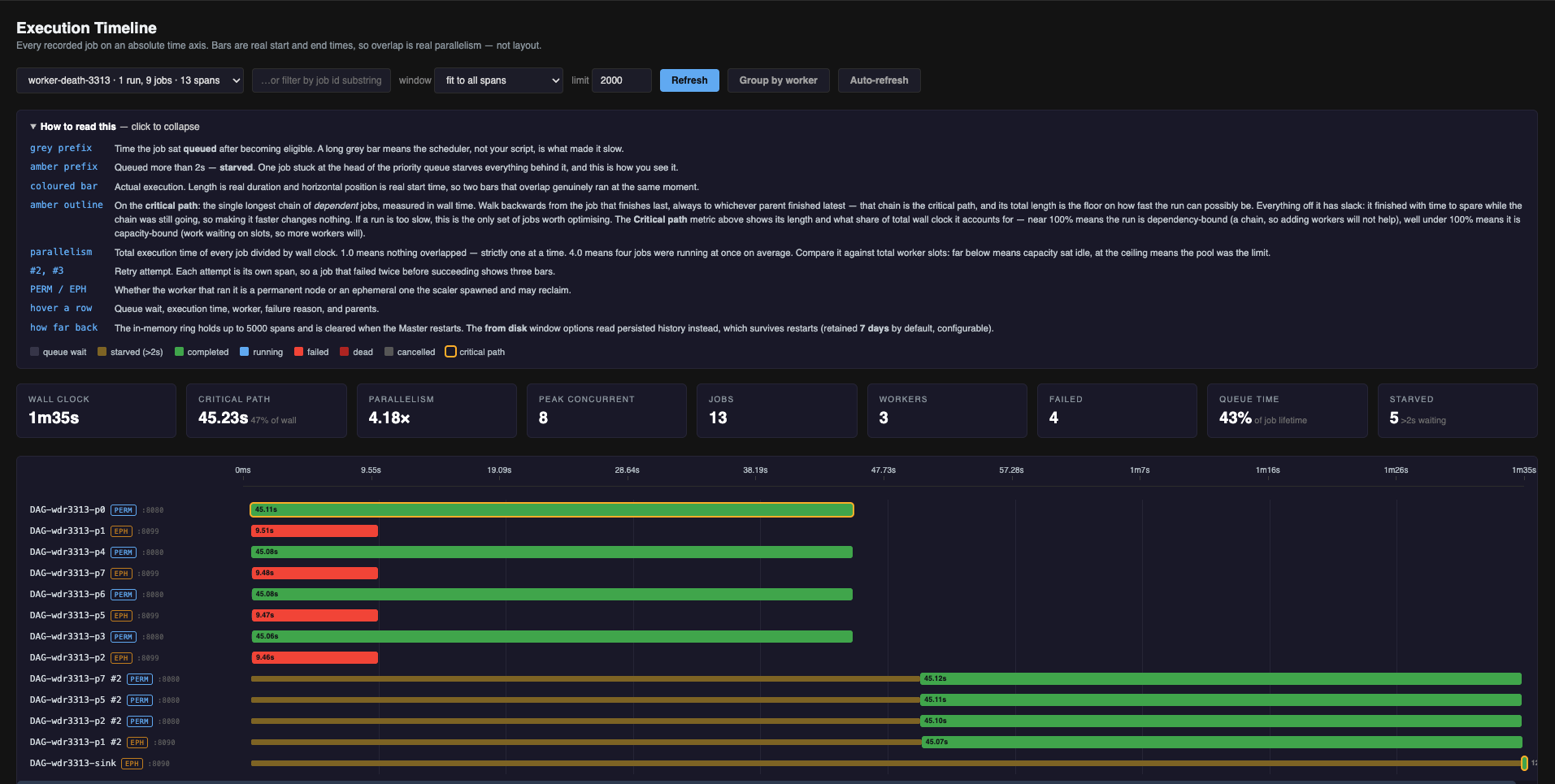
Task: Click the dead legend swatch
Action: pos(345,352)
